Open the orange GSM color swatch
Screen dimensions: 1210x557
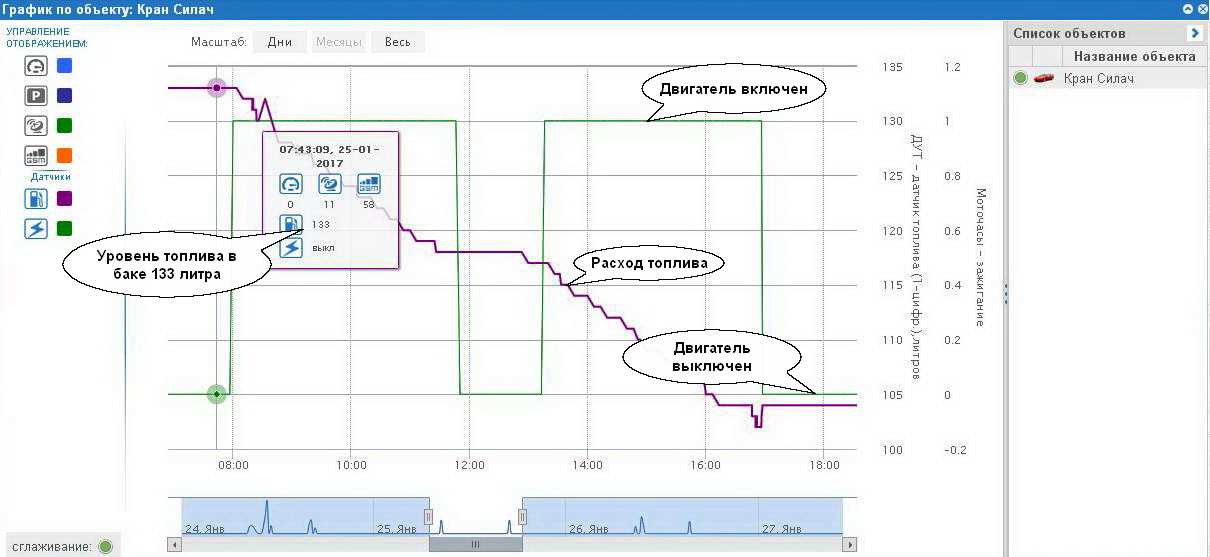pyautogui.click(x=64, y=156)
